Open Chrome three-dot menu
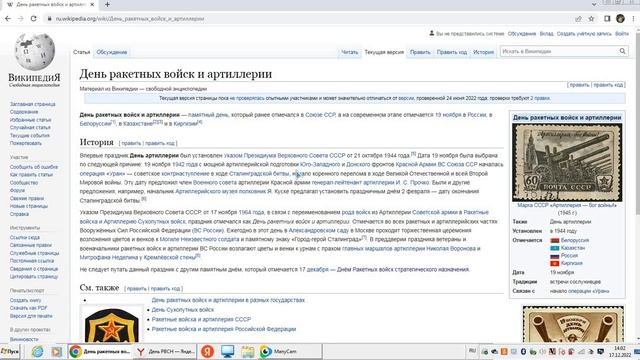 633,19
